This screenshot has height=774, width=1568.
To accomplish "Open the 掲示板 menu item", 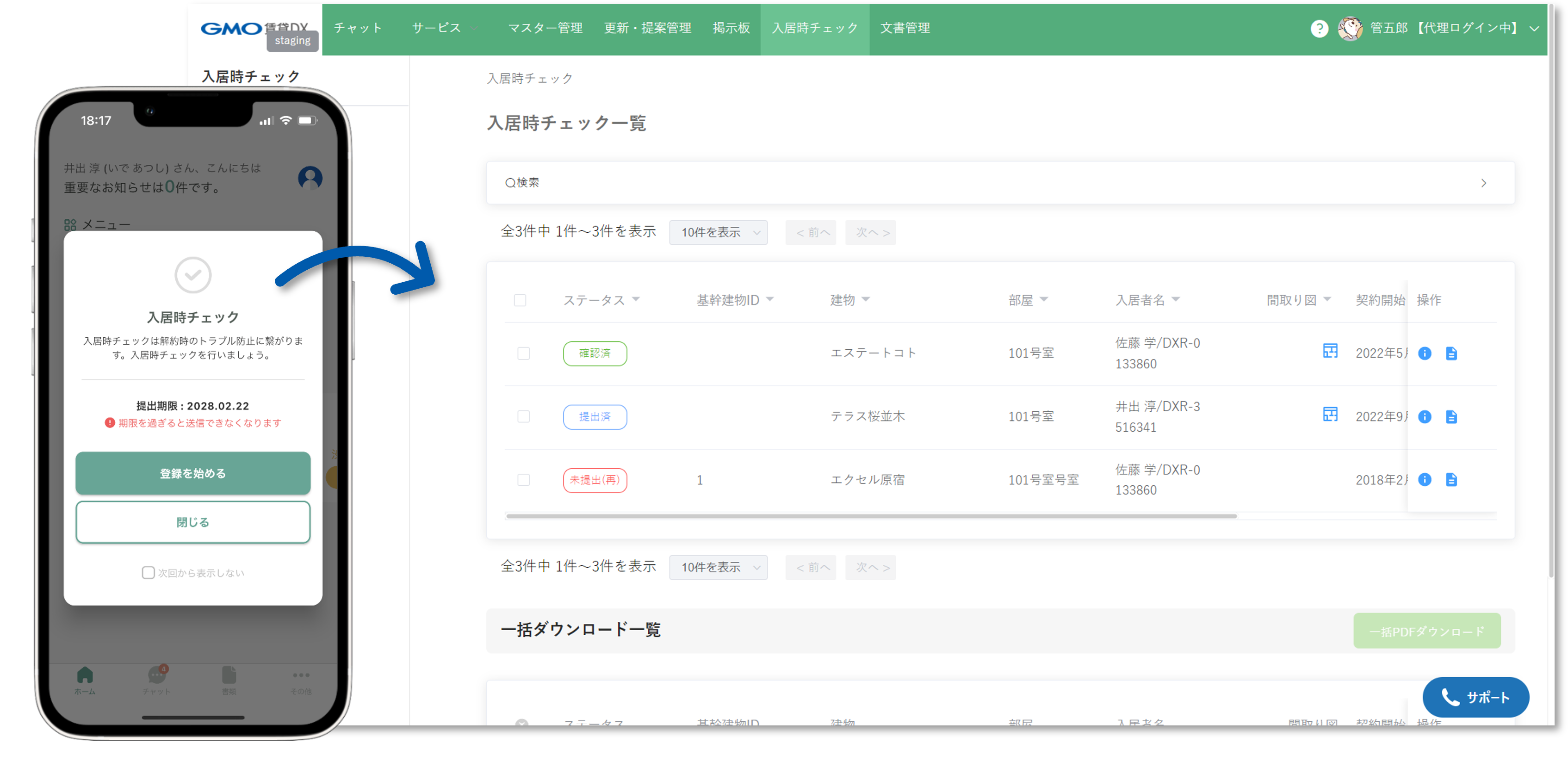I will 731,28.
